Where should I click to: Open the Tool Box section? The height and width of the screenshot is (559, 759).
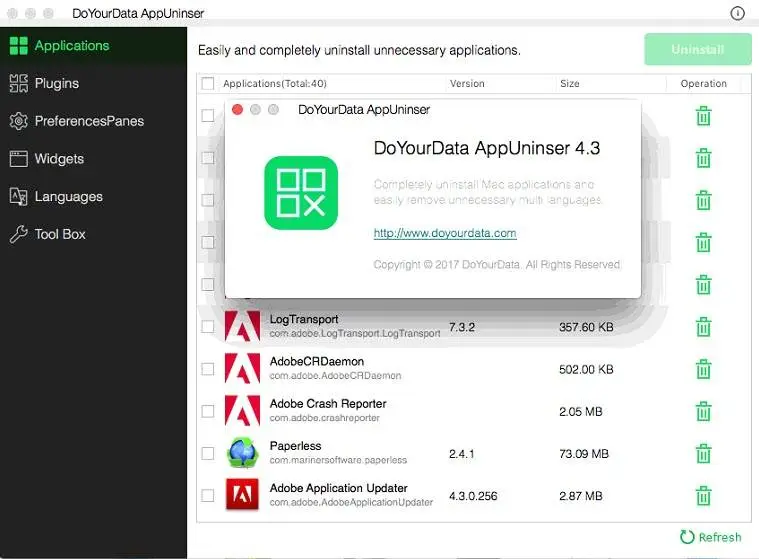pos(93,234)
